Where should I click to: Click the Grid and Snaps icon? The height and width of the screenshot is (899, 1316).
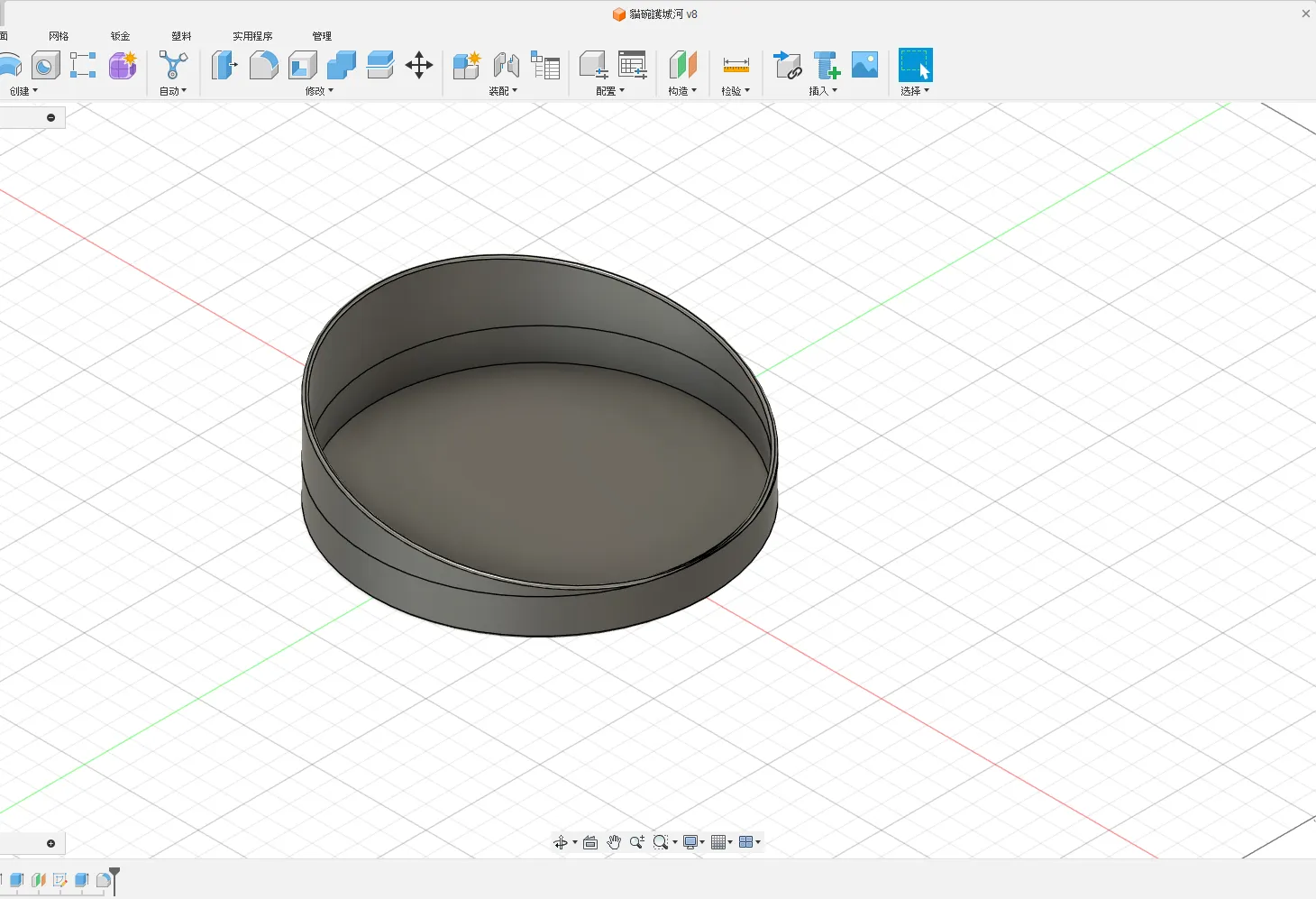(718, 842)
